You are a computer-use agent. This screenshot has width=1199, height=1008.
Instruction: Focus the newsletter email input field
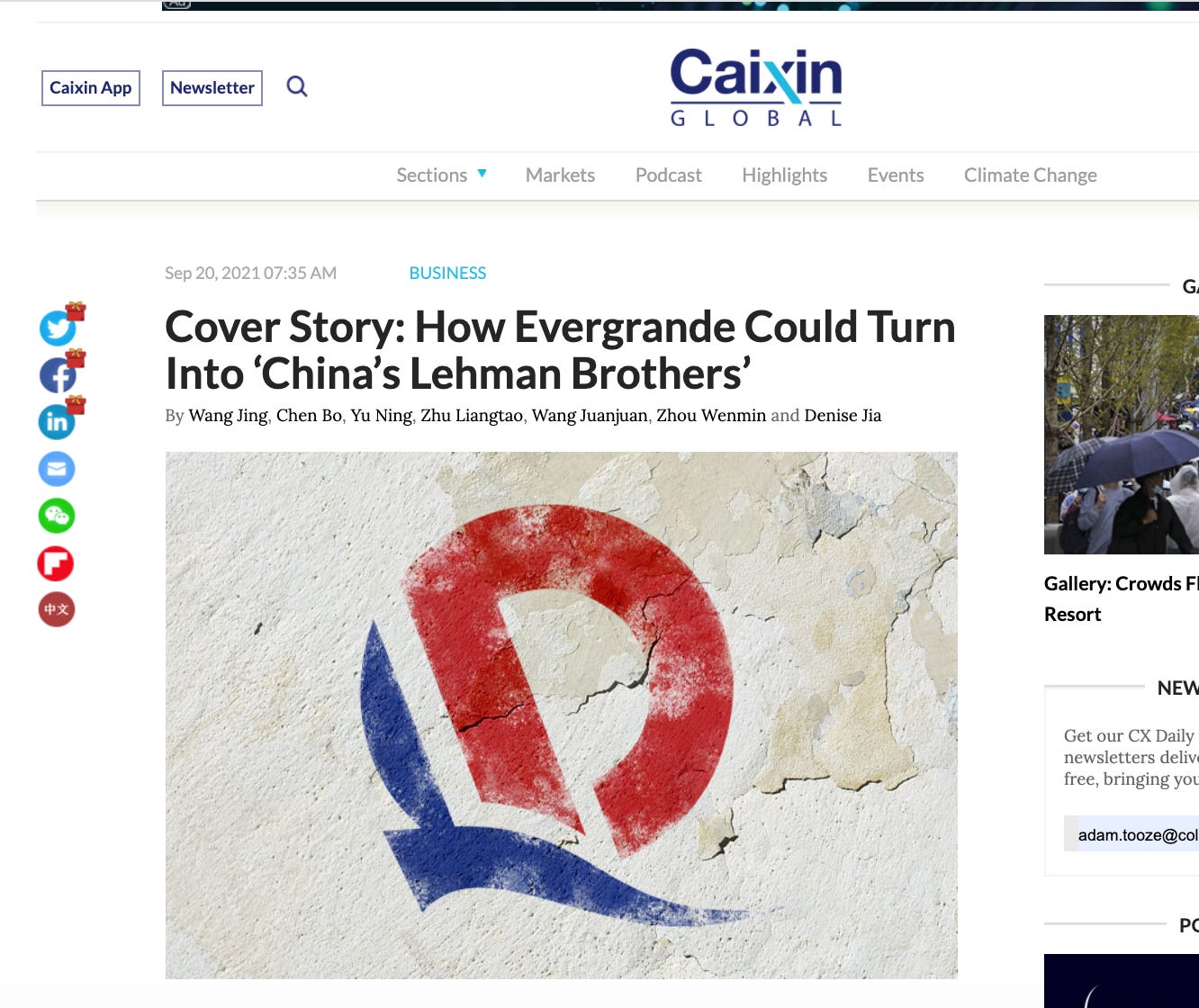1131,834
